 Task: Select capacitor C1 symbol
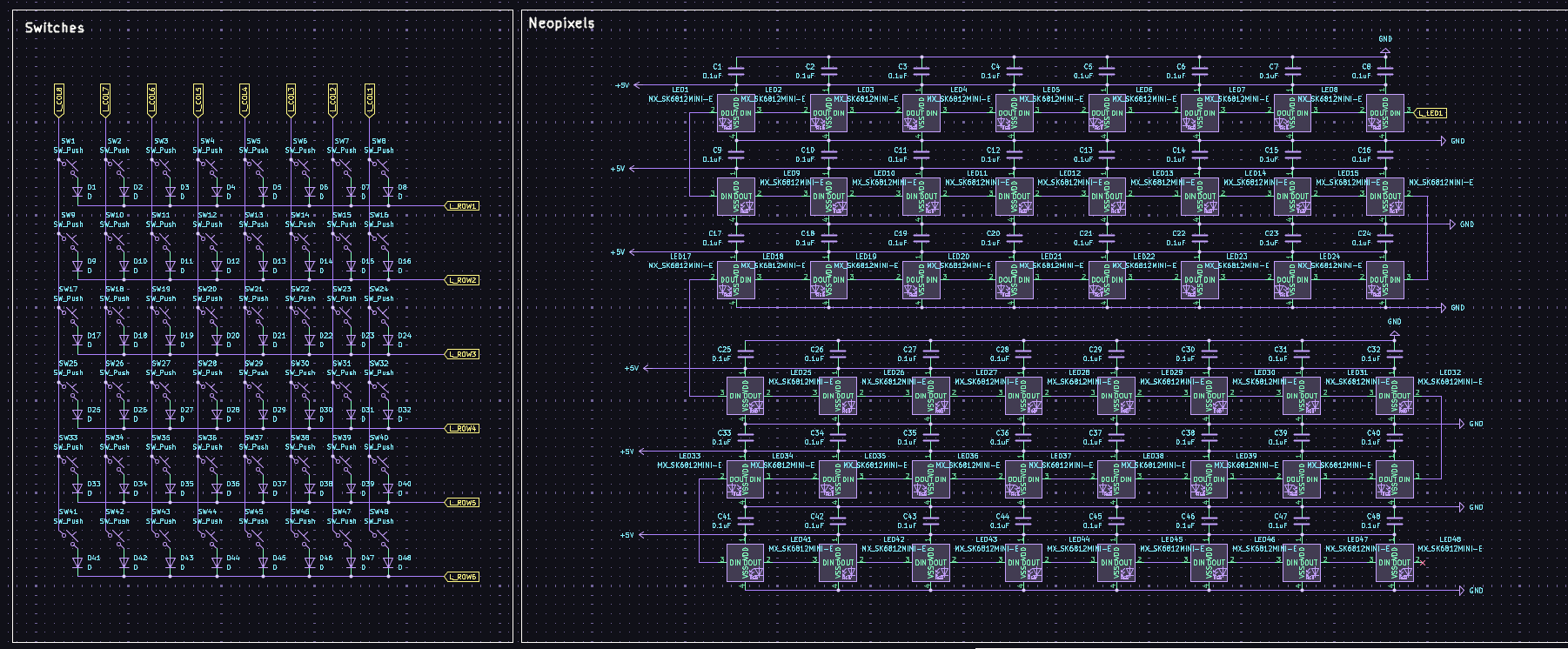coord(736,71)
